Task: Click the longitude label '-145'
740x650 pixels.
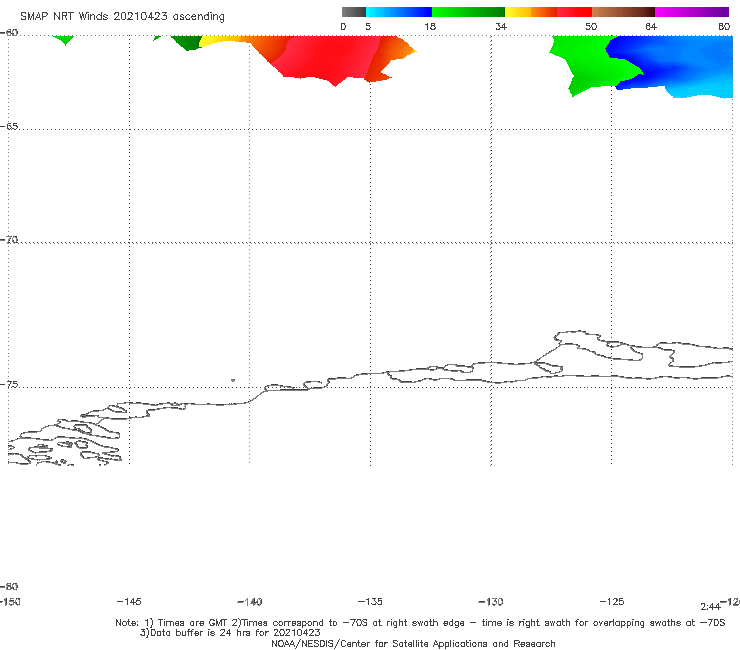Action: (x=129, y=601)
